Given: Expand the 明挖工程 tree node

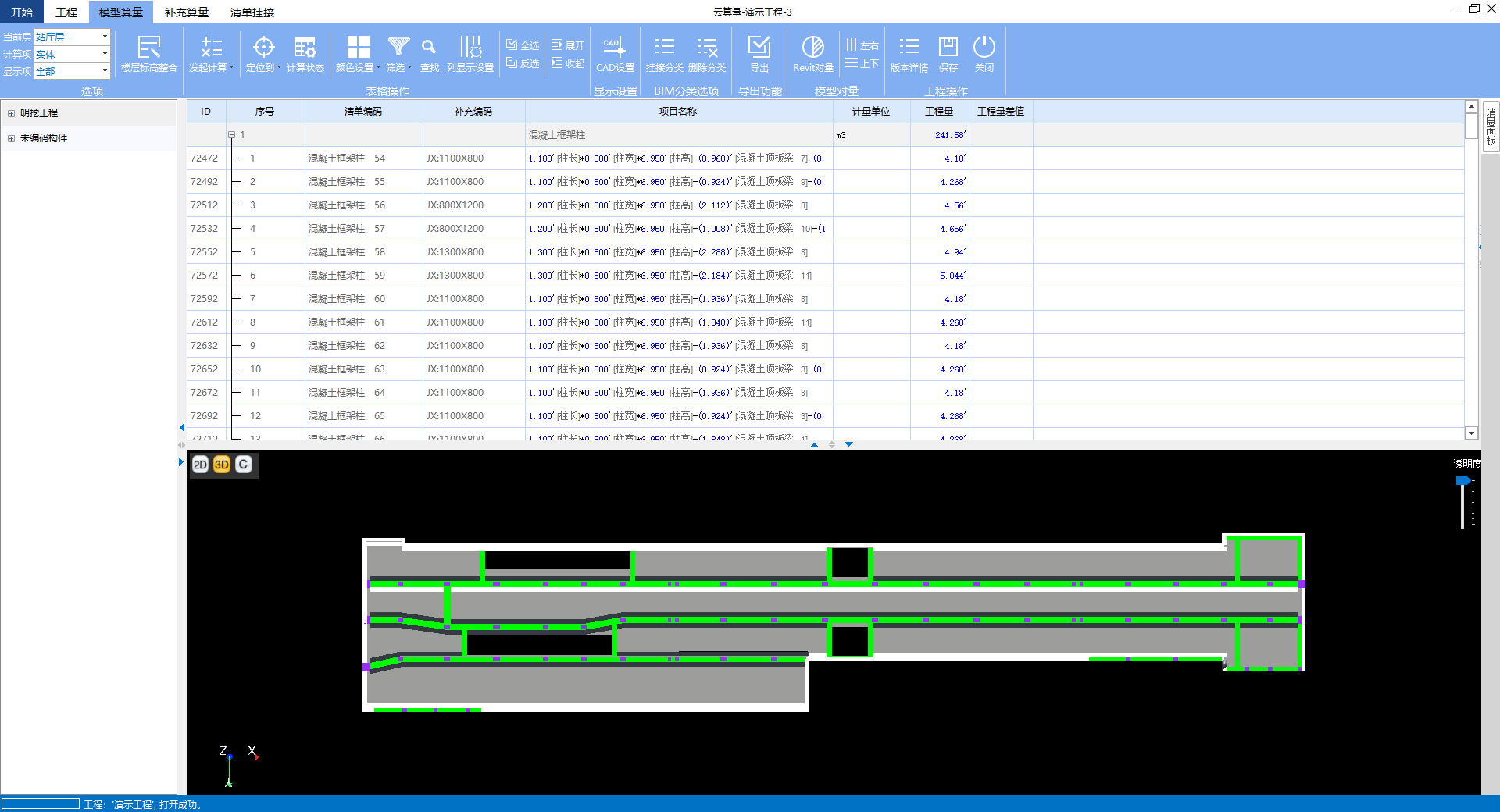Looking at the screenshot, I should pos(11,113).
